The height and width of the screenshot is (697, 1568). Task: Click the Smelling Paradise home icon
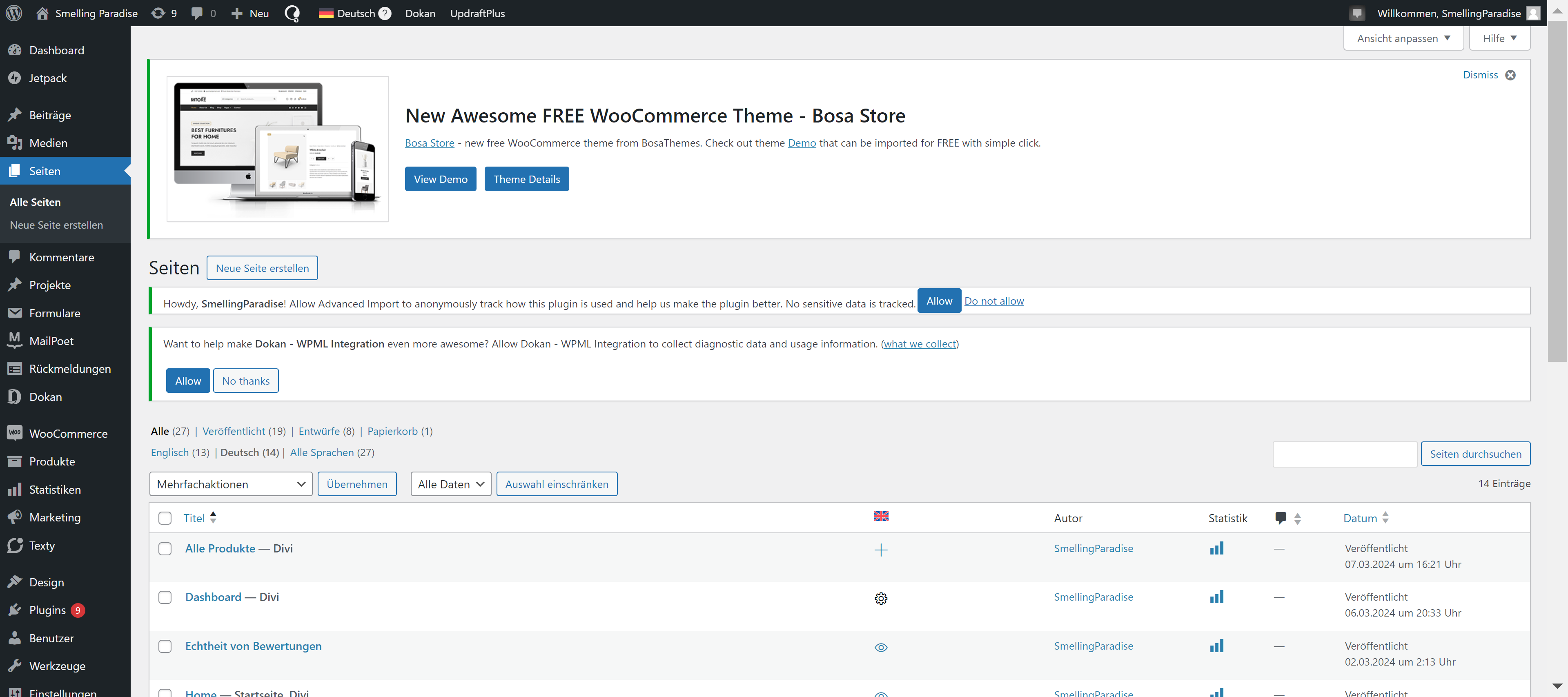tap(42, 13)
